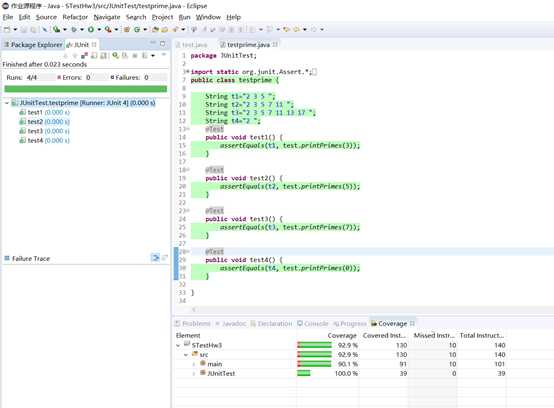This screenshot has width=554, height=408.
Task: Select test2 in the JUnit results
Action: tap(45, 122)
